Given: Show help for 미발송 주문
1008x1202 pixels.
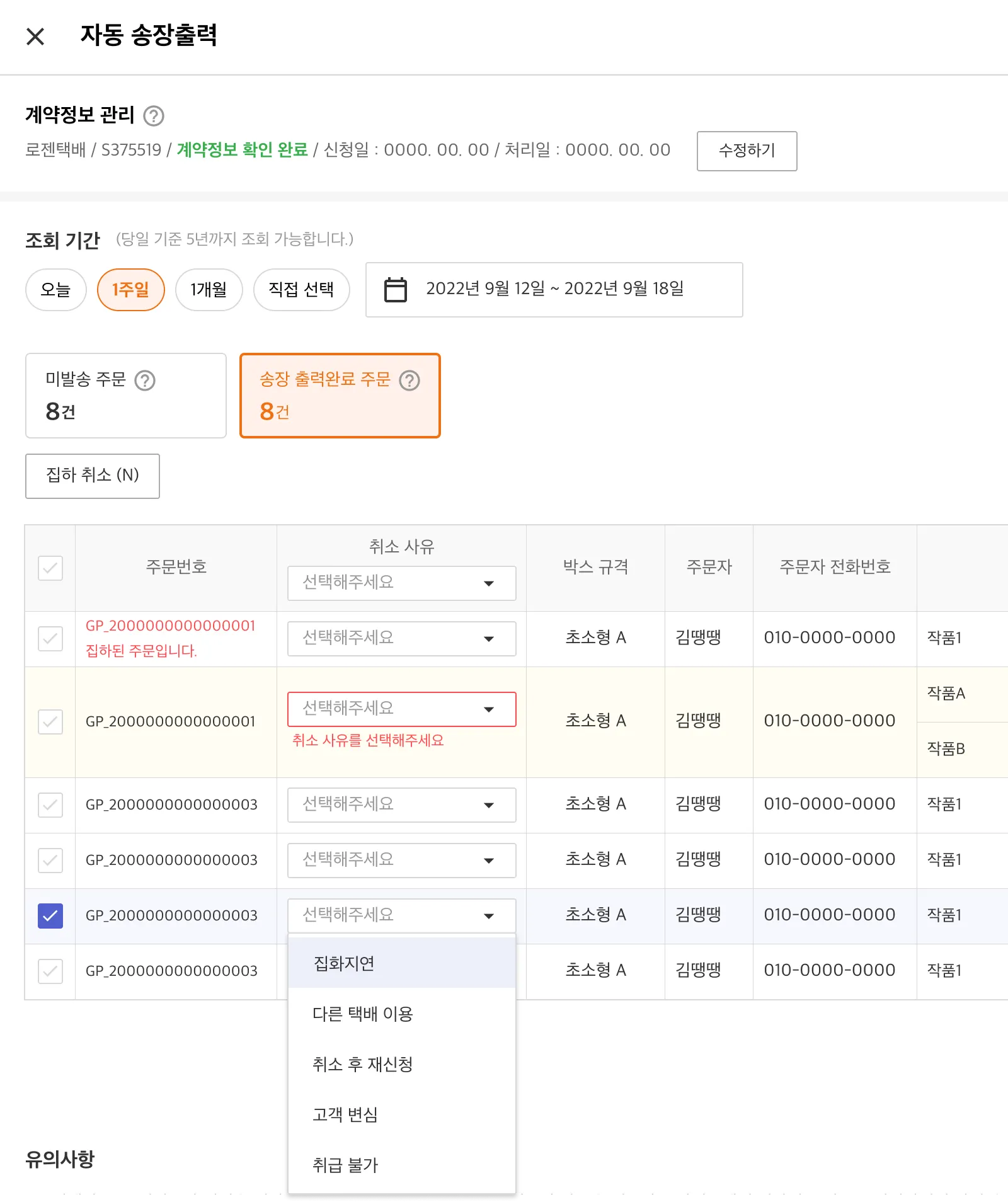Looking at the screenshot, I should [145, 381].
